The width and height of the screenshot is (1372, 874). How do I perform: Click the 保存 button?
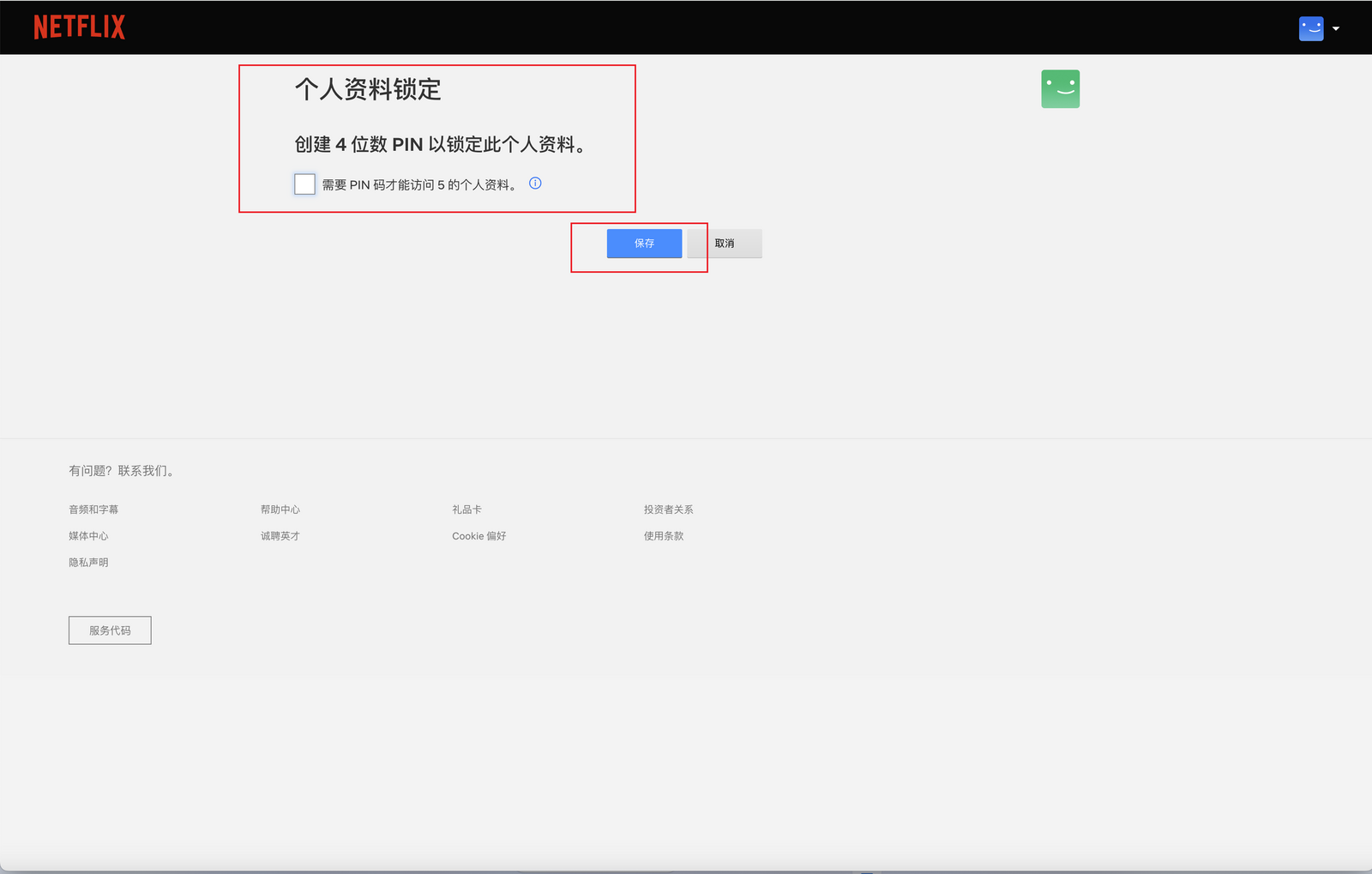[x=644, y=244]
